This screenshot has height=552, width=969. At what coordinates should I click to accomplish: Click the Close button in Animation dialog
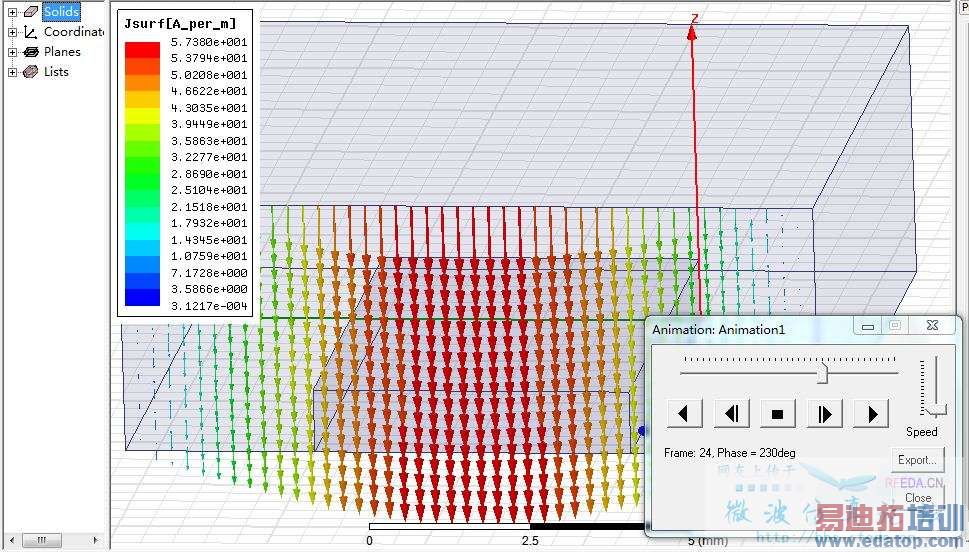[x=918, y=498]
